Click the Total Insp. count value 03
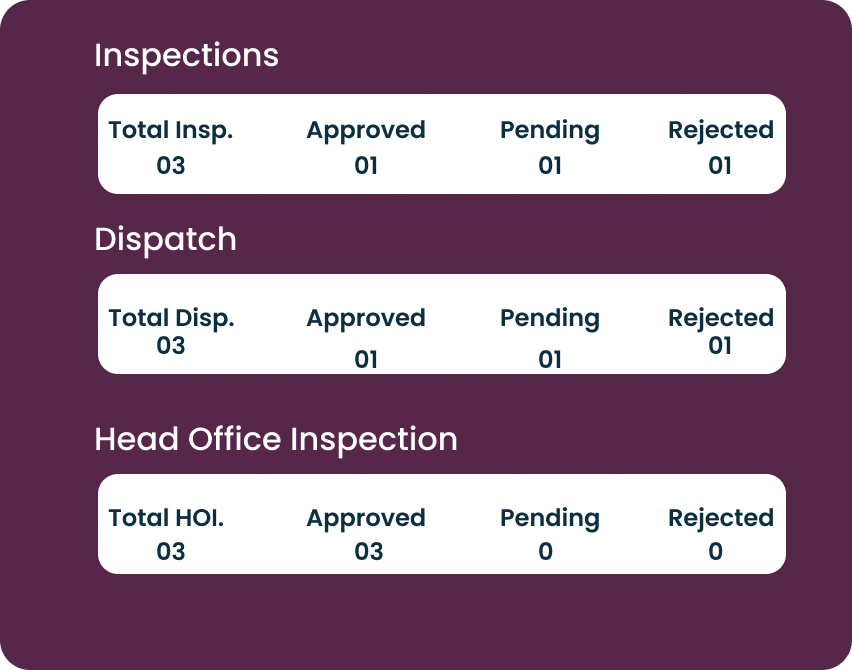Viewport: 852px width, 670px height. 171,165
